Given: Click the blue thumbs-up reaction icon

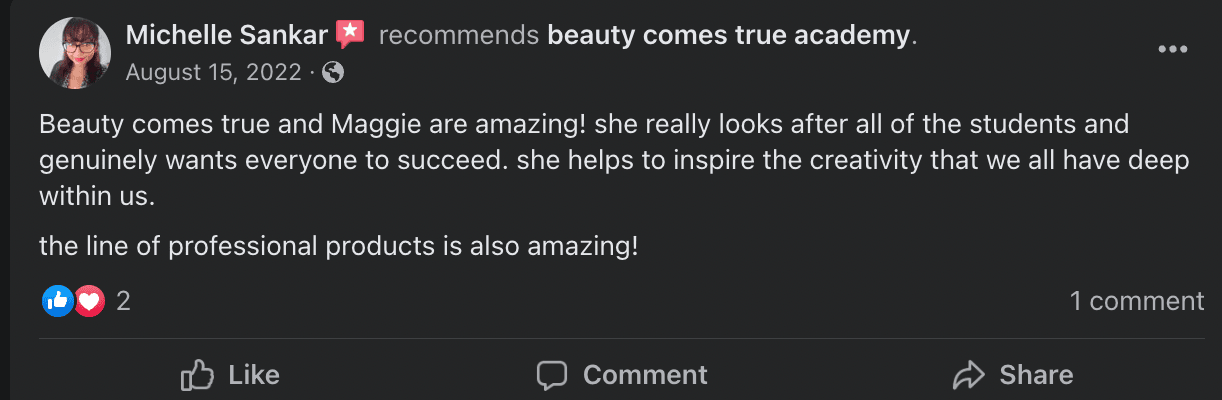Looking at the screenshot, I should (58, 300).
